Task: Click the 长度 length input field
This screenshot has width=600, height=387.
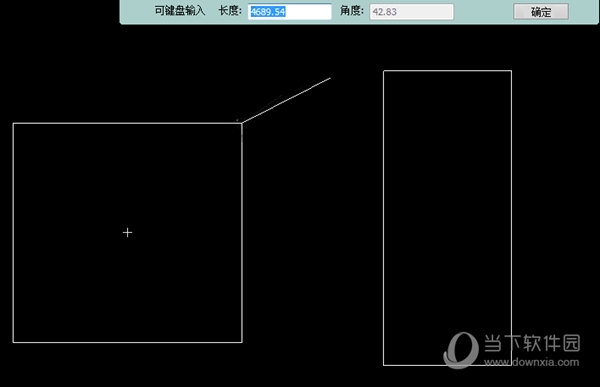Action: [290, 11]
